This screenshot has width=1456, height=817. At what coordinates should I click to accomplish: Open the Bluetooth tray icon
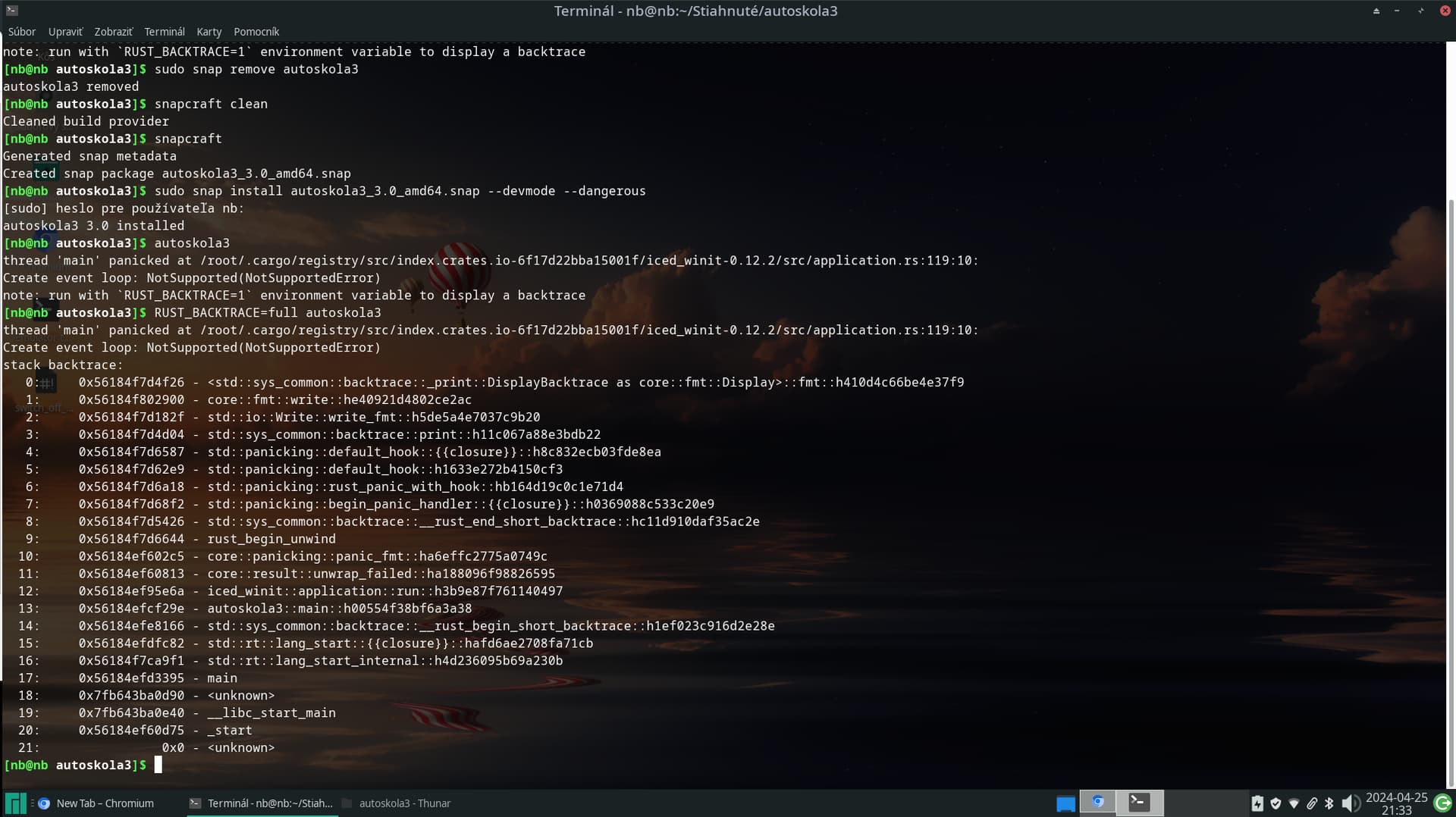[x=1329, y=803]
